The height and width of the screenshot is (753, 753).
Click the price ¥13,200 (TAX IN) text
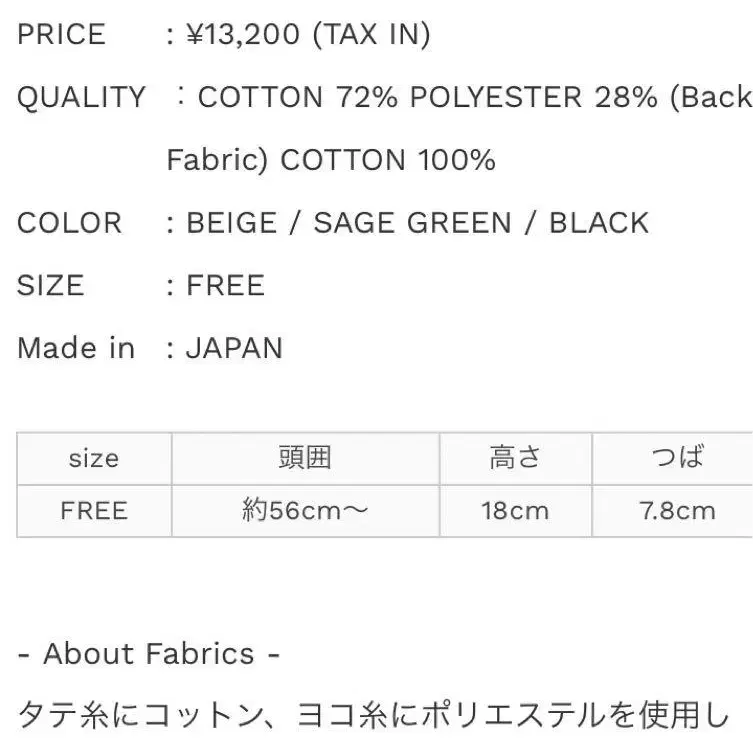pos(308,35)
